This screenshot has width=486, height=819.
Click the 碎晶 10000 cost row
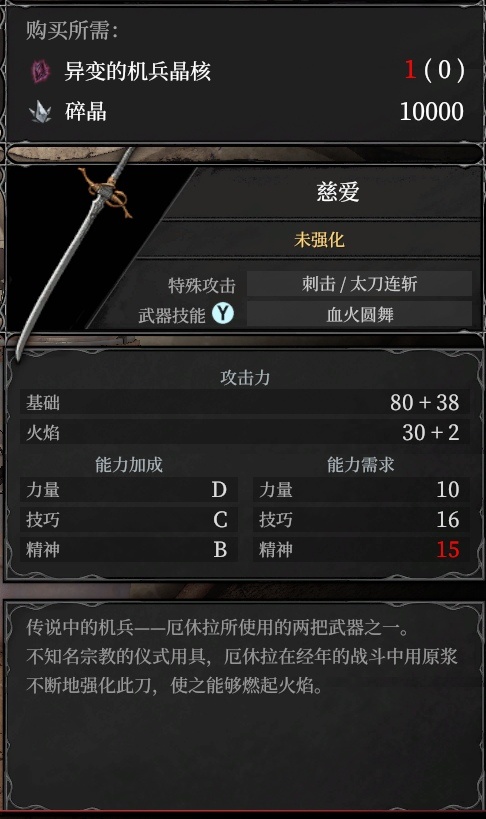point(246,111)
